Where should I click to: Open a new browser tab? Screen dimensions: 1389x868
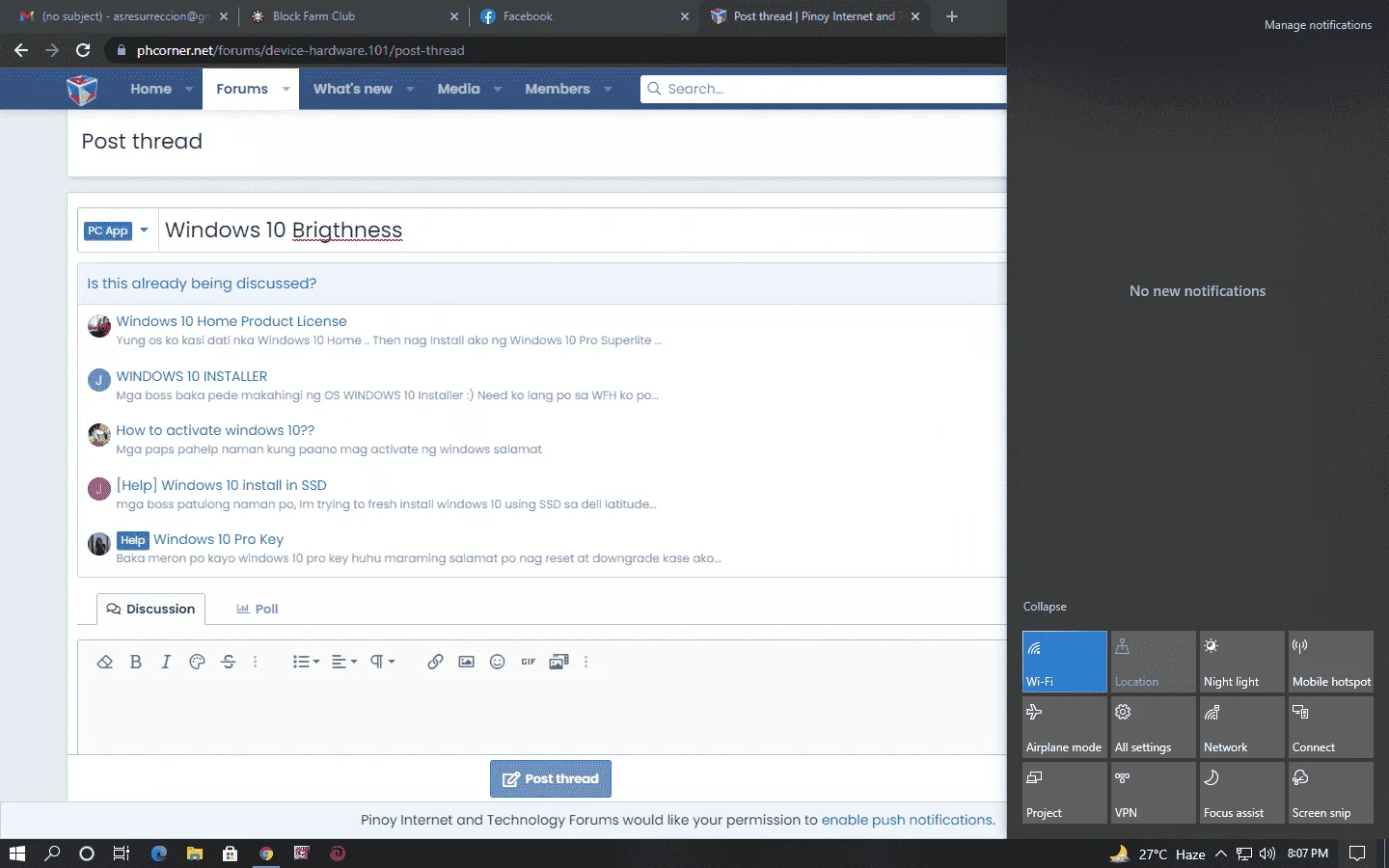pyautogui.click(x=952, y=16)
